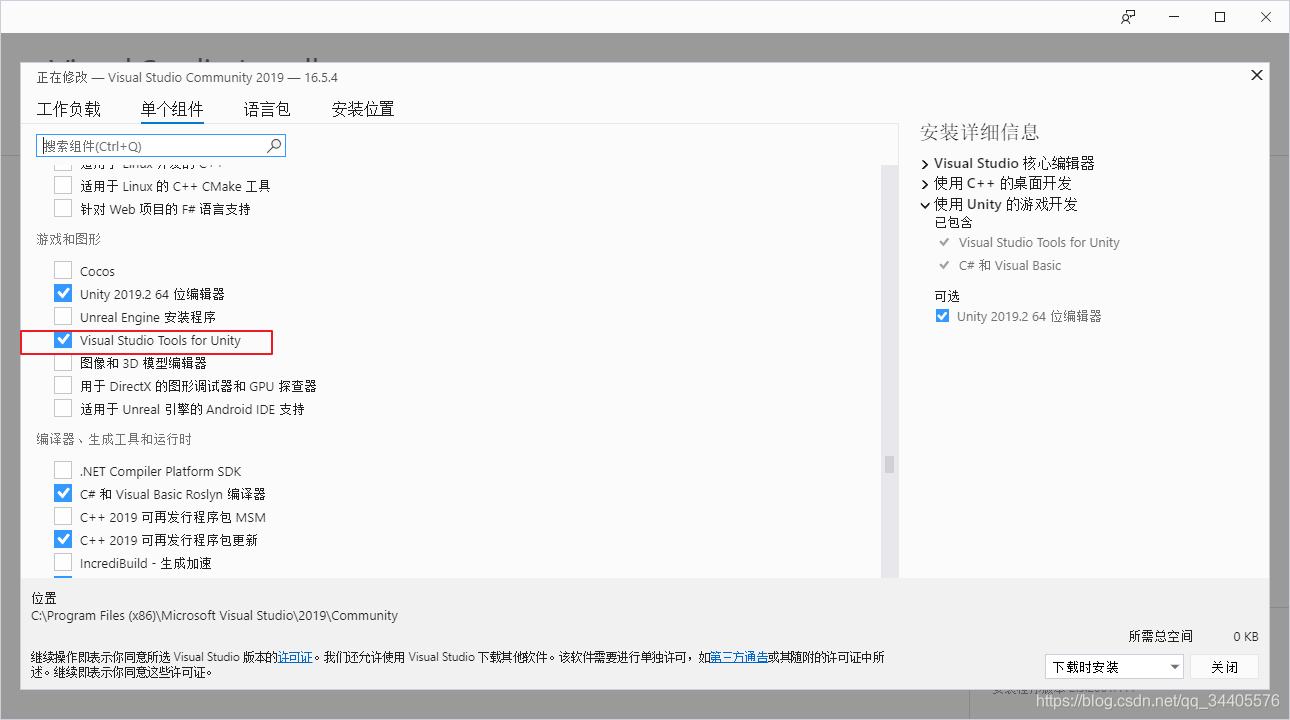This screenshot has height=720, width=1290.
Task: Check C++ 2019 可再发行程序包 MSM
Action: click(63, 517)
